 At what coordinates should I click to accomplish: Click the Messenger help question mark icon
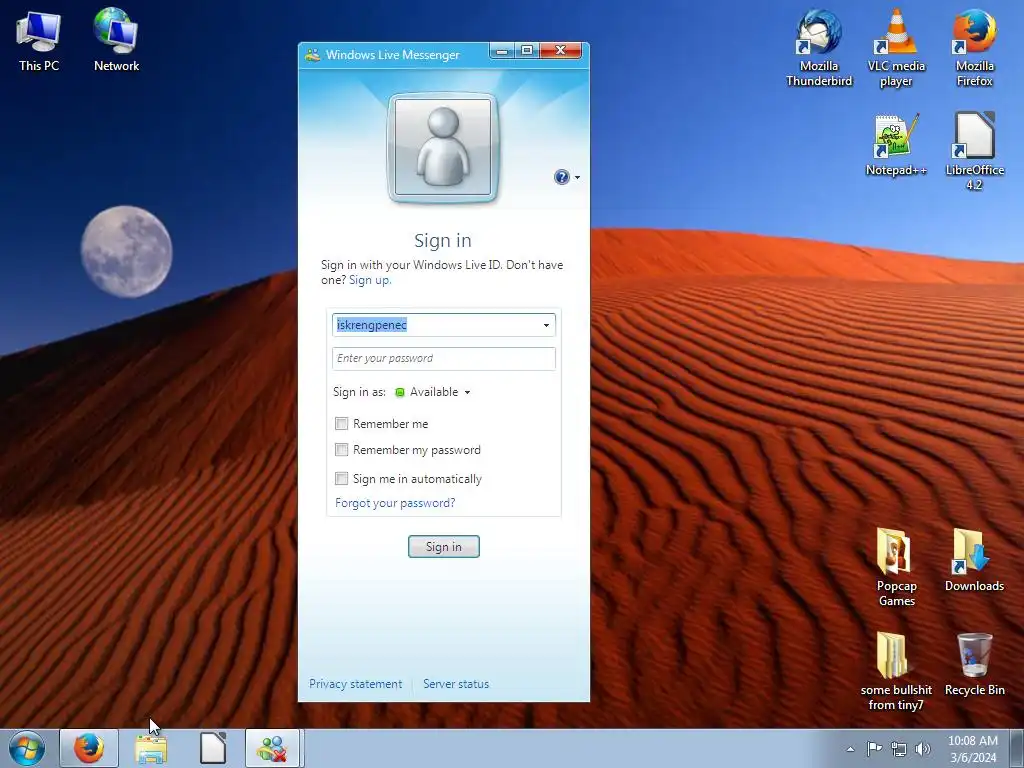click(x=562, y=177)
